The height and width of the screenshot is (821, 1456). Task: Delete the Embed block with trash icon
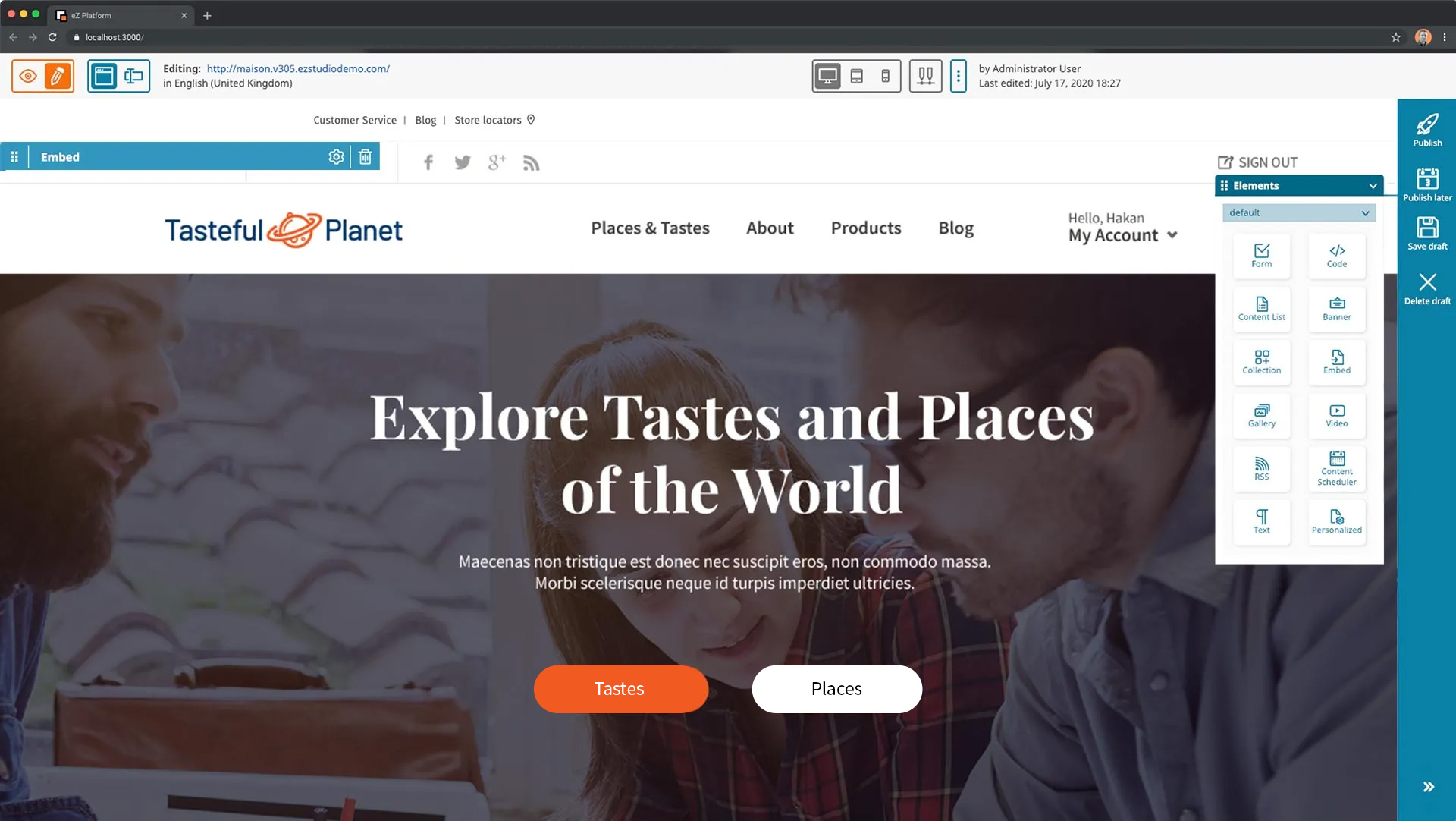click(366, 156)
